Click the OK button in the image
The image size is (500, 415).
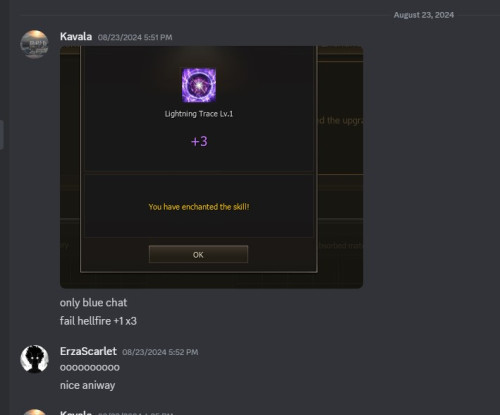click(198, 254)
